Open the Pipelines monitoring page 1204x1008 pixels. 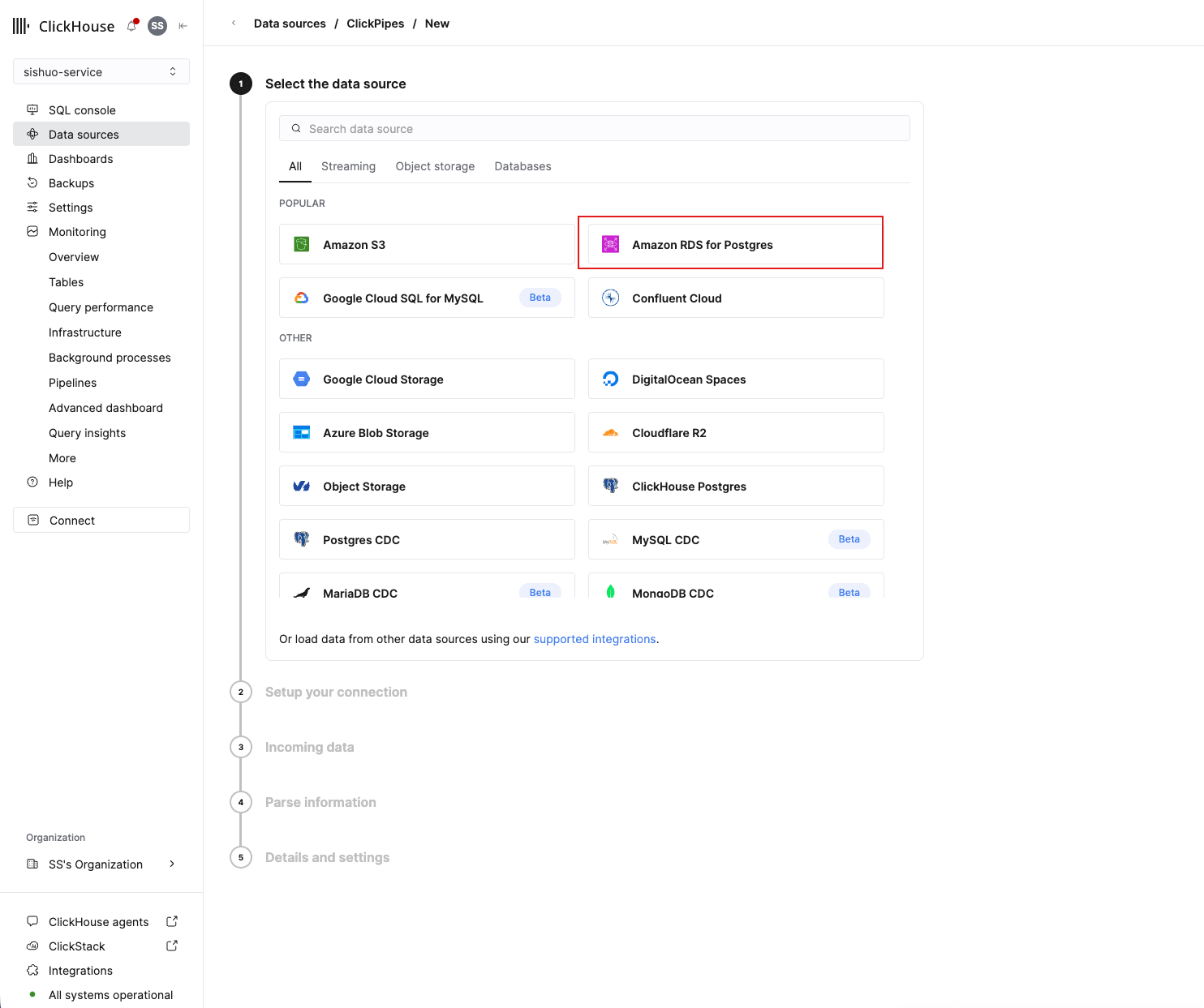coord(72,382)
